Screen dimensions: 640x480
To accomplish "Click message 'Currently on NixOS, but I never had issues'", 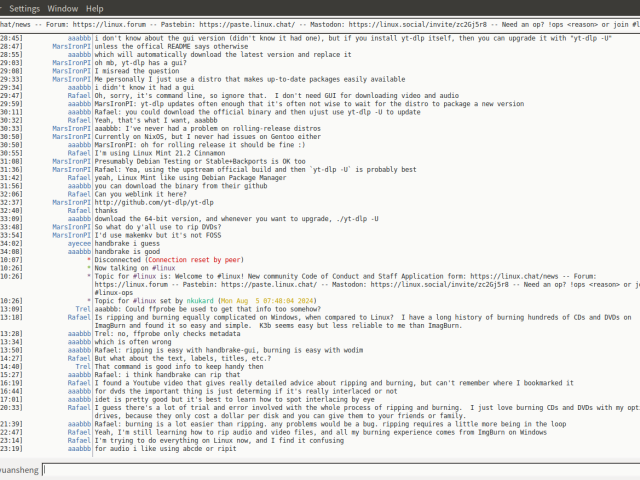I will (208, 137).
